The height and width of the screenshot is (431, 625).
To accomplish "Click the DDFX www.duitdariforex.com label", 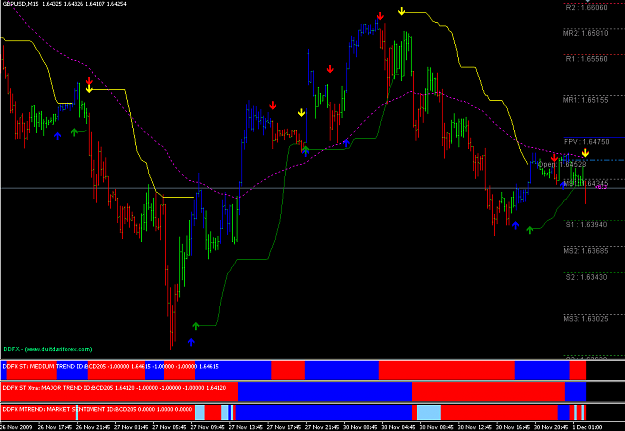I will 48,349.
